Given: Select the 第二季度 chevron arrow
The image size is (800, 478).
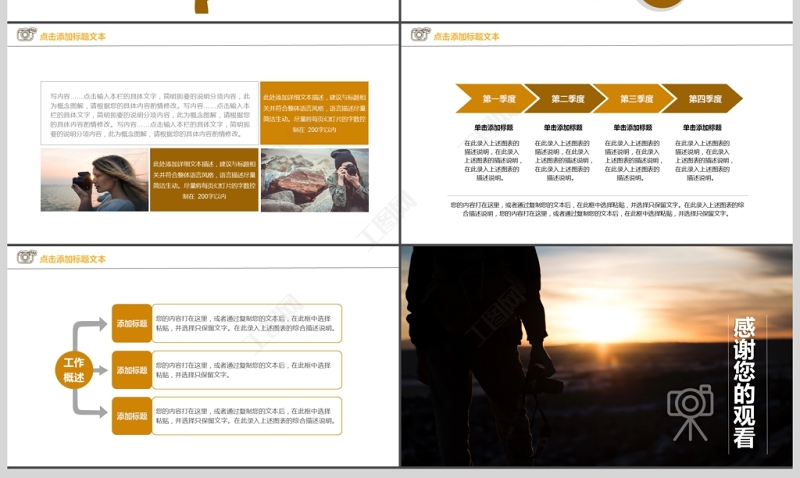Looking at the screenshot, I should click(564, 99).
